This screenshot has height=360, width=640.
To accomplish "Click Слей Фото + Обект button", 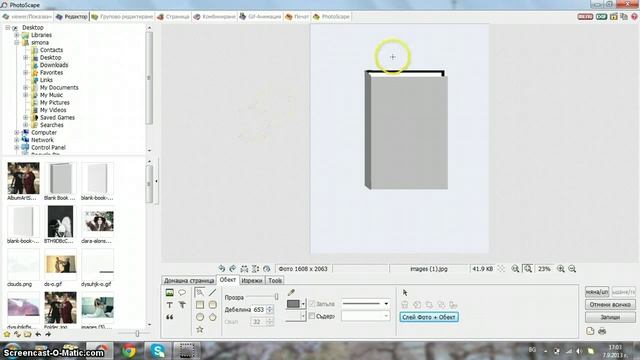I will tap(429, 317).
